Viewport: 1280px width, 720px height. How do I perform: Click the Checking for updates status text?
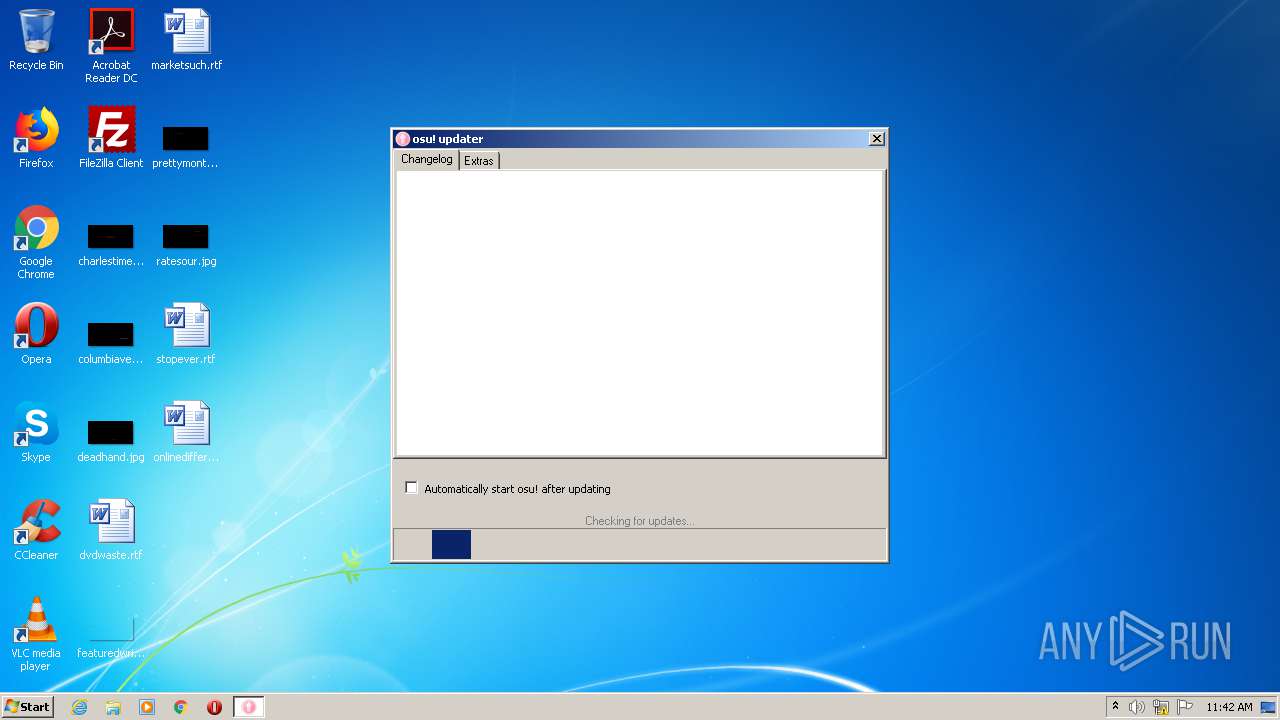pos(639,521)
